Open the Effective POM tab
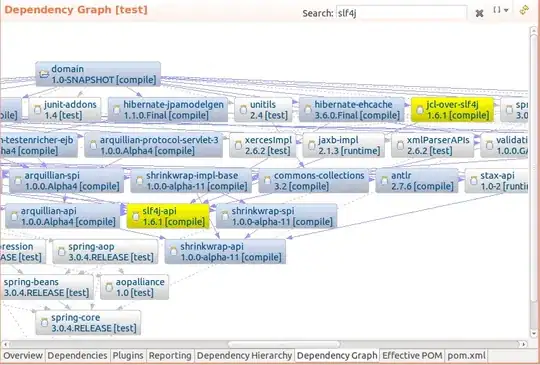Viewport: 540px width, 365px height. (412, 356)
